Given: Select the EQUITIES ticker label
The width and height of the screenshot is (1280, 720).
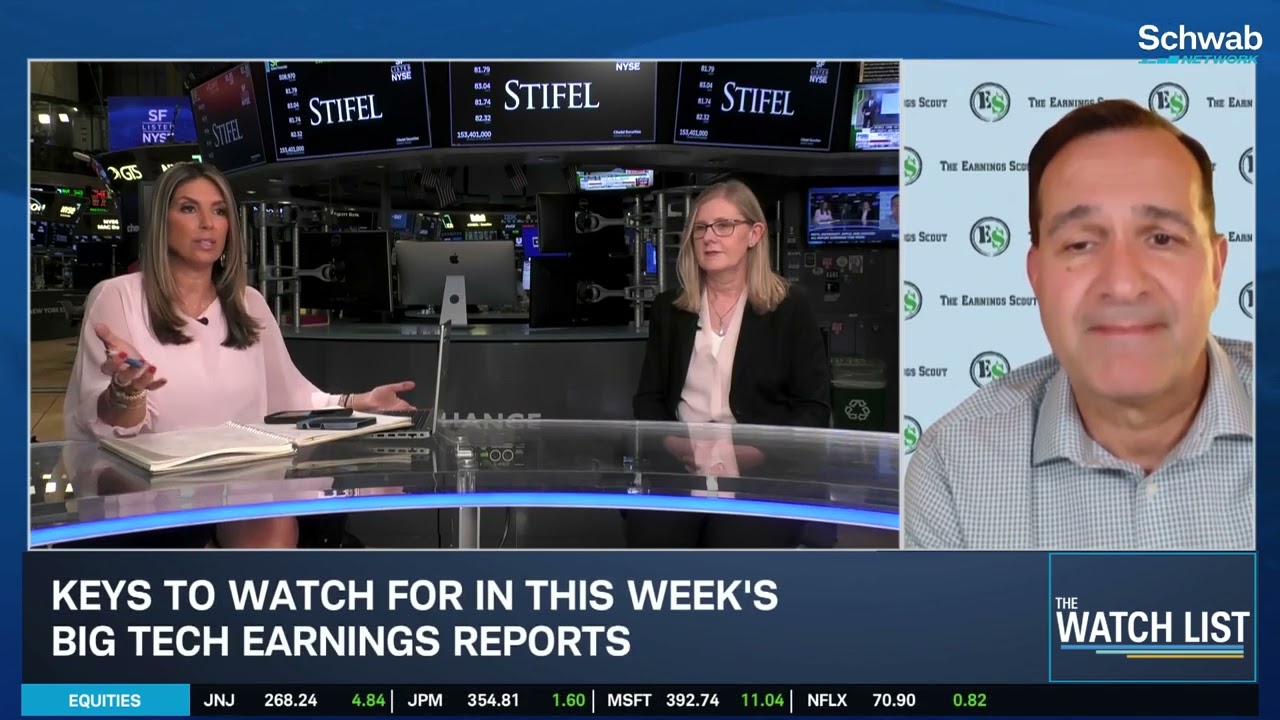Looking at the screenshot, I should 105,700.
